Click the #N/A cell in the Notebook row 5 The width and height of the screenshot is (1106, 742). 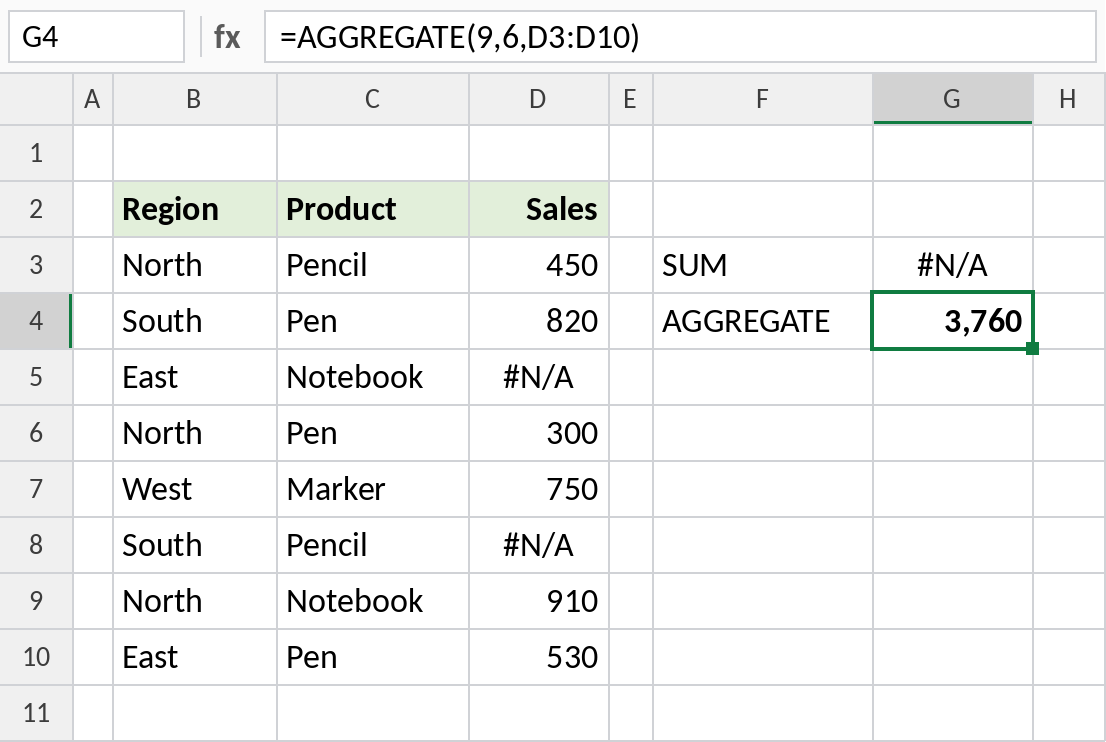(x=538, y=377)
